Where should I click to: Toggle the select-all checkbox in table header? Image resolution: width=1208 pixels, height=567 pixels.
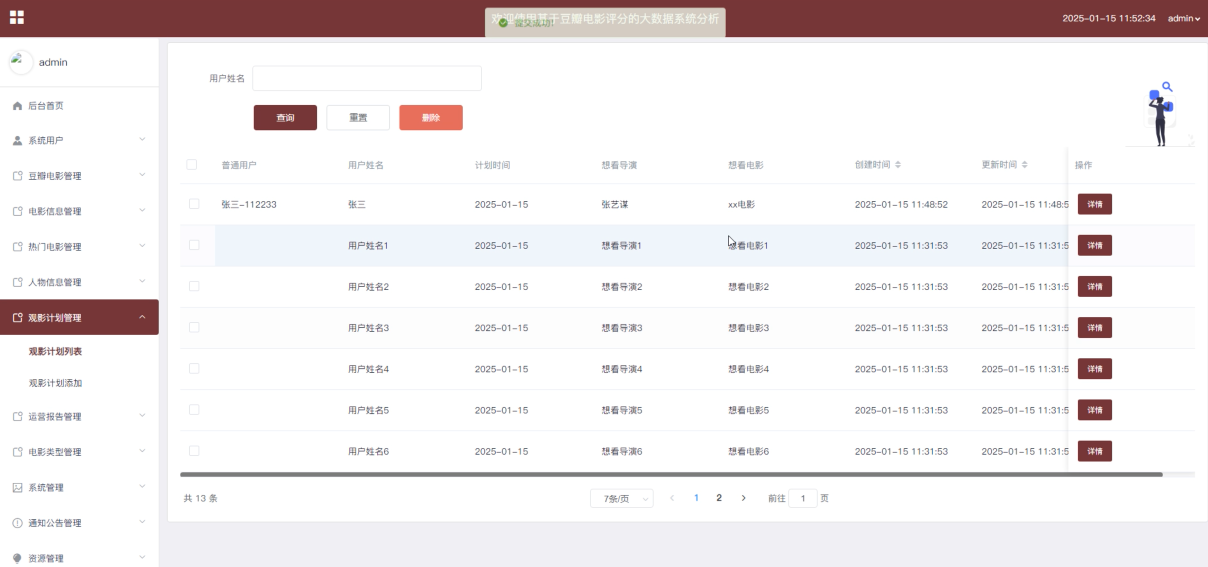click(192, 165)
